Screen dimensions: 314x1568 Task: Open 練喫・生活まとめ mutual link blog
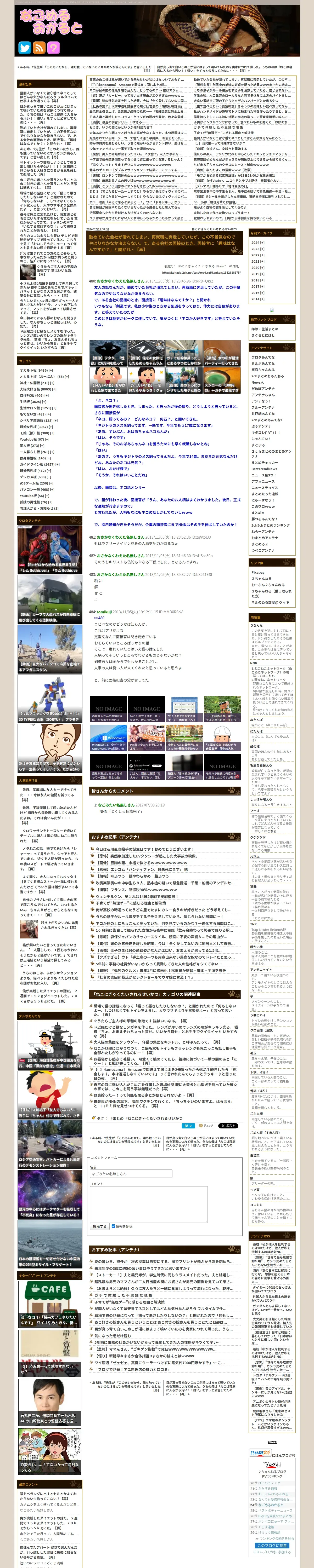click(265, 329)
